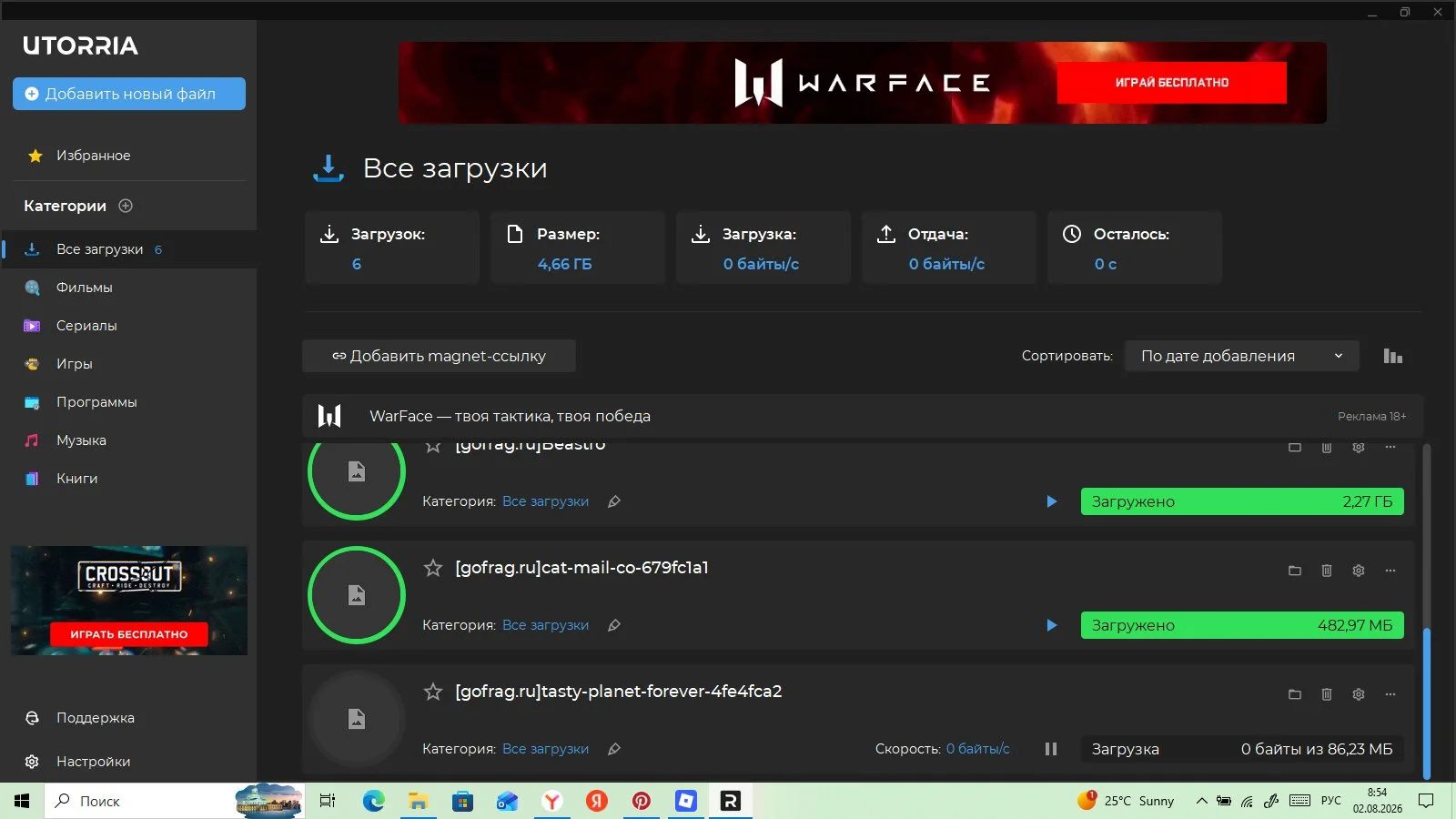This screenshot has height=819, width=1456.
Task: Click the [gofrag.ru]cat-mail-co-679fc1a1 title
Action: [581, 568]
